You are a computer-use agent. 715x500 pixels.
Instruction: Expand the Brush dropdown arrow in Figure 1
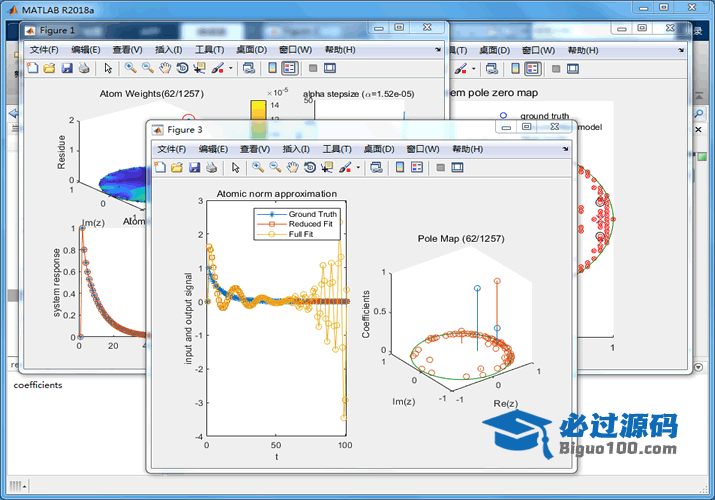[231, 68]
